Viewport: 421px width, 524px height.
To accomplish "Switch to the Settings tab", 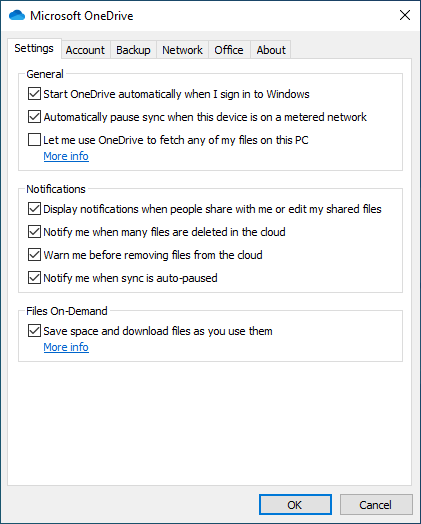I will (34, 48).
